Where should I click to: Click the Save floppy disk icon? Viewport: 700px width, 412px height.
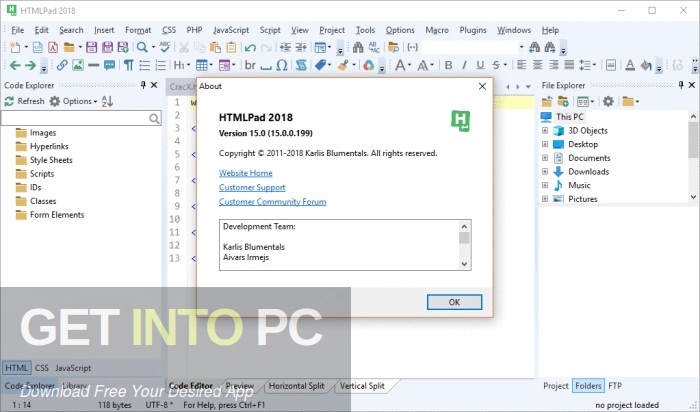click(x=92, y=47)
